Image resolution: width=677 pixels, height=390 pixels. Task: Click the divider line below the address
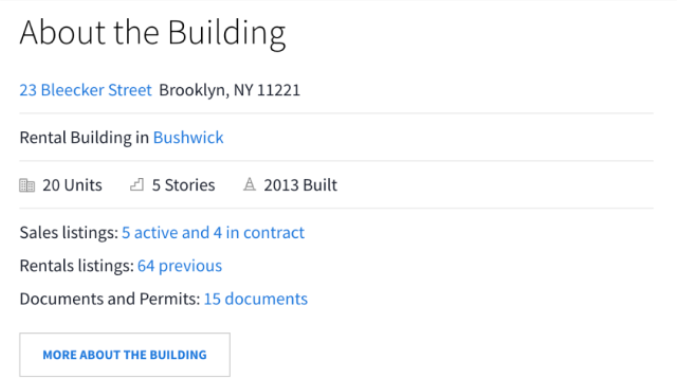[336, 113]
